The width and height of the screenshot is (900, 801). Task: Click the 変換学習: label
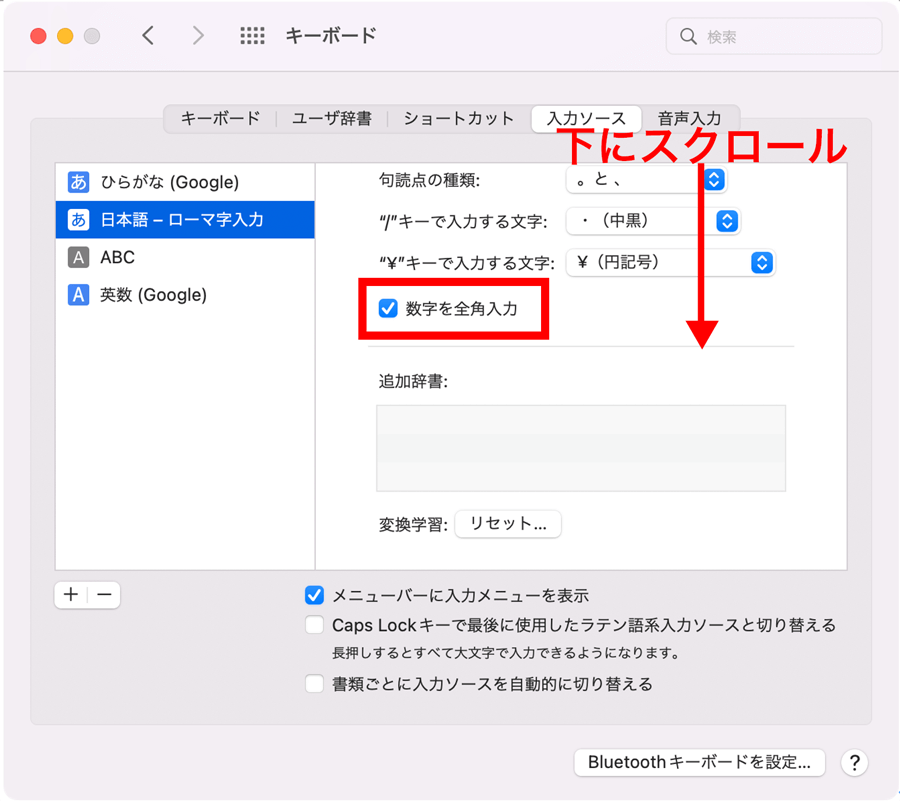point(413,524)
